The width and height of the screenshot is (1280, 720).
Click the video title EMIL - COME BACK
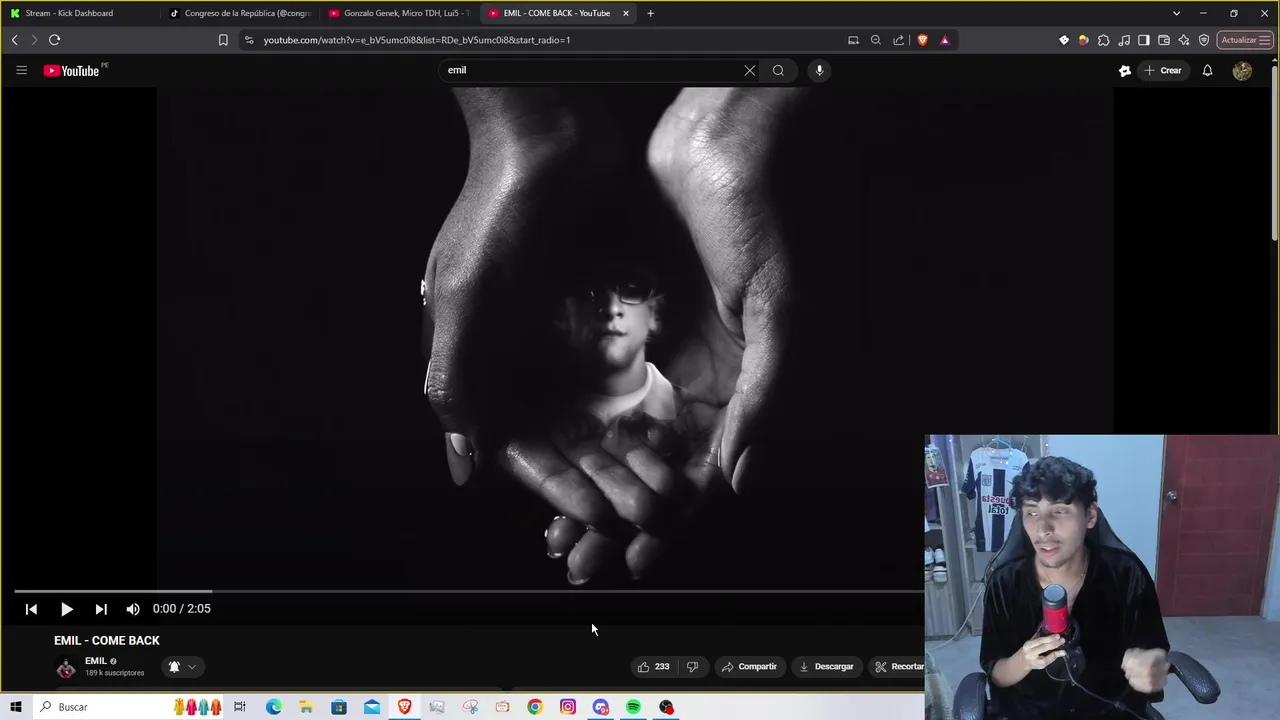pyautogui.click(x=107, y=640)
